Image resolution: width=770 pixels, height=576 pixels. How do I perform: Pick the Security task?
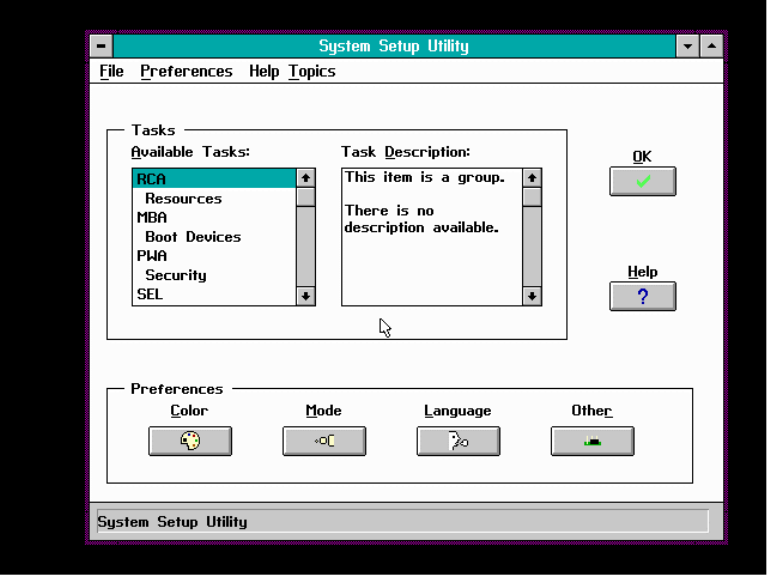tap(214, 275)
